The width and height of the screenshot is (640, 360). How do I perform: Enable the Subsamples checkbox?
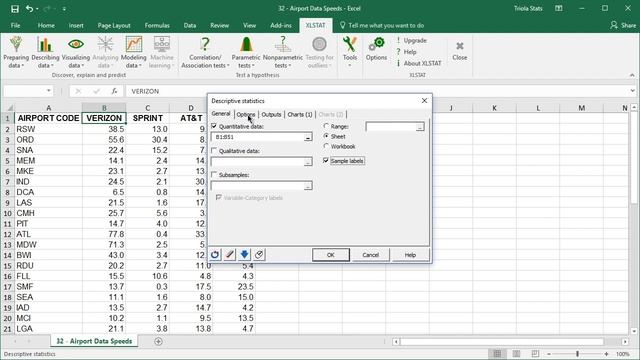point(214,175)
